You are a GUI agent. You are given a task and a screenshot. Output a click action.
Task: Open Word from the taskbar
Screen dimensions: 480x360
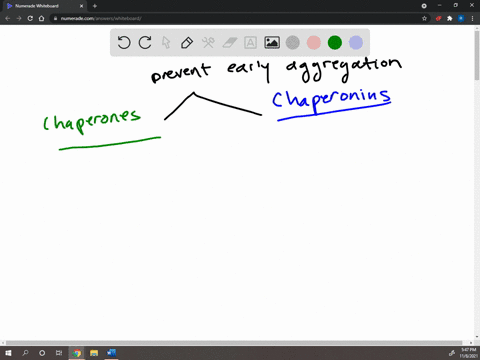111,353
